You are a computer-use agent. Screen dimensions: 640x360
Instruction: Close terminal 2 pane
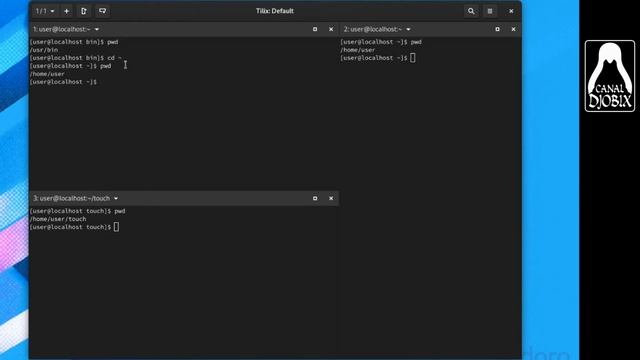(513, 29)
